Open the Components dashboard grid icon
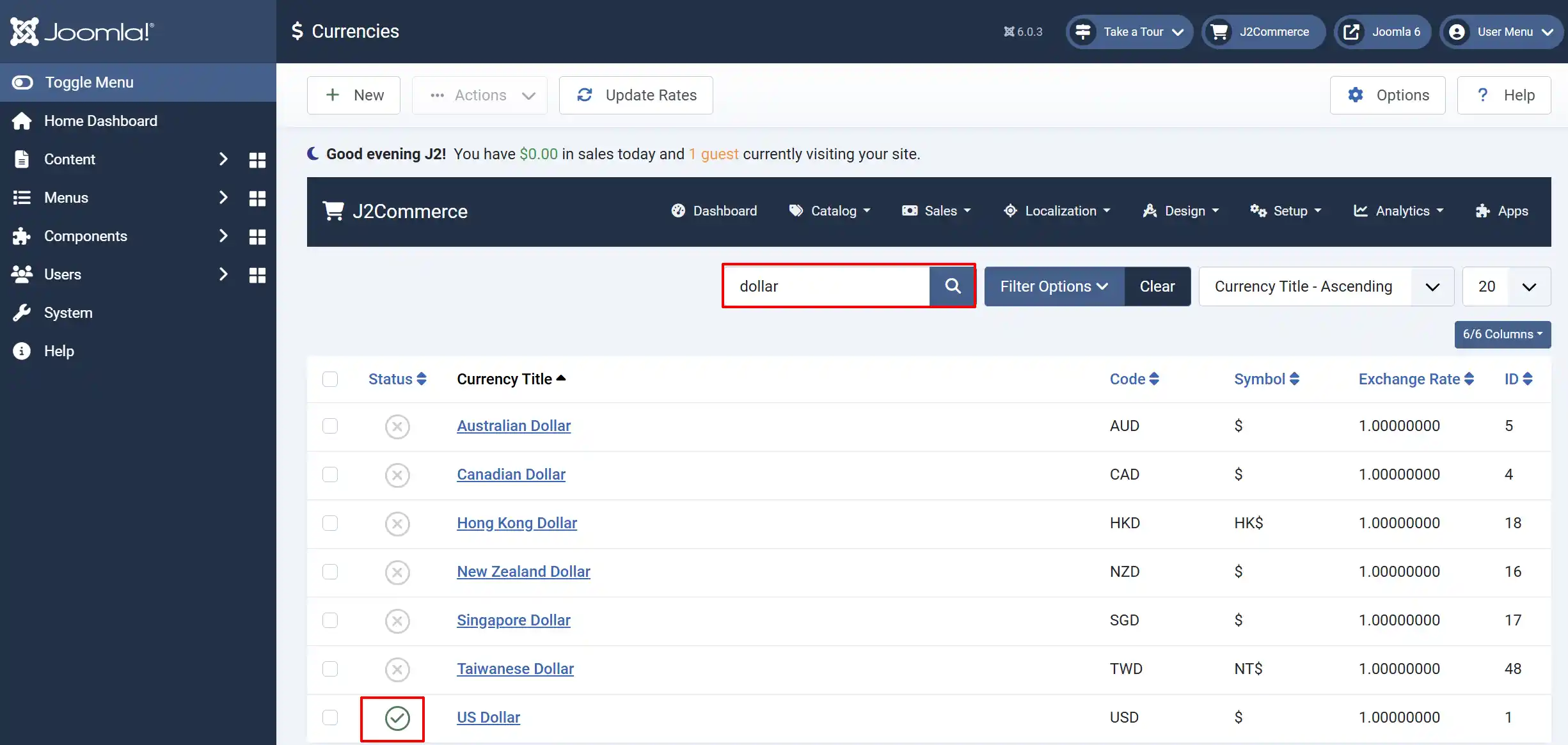This screenshot has height=745, width=1568. click(x=257, y=237)
